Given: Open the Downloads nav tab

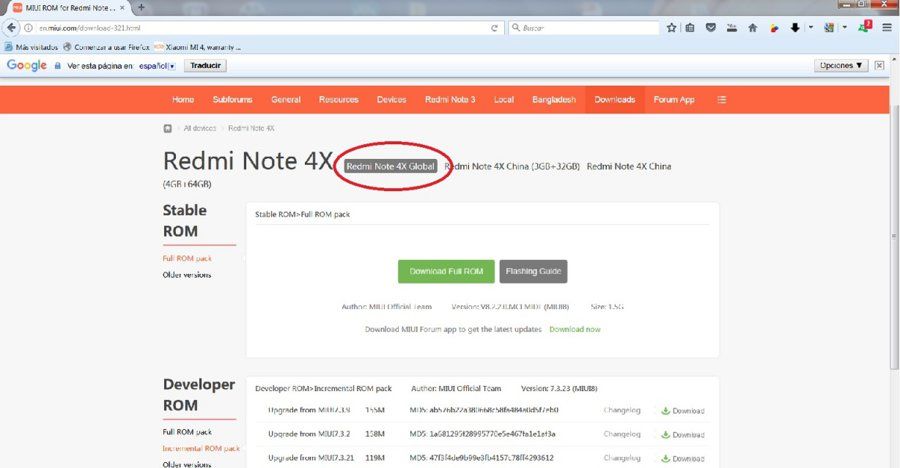Looking at the screenshot, I should click(615, 99).
